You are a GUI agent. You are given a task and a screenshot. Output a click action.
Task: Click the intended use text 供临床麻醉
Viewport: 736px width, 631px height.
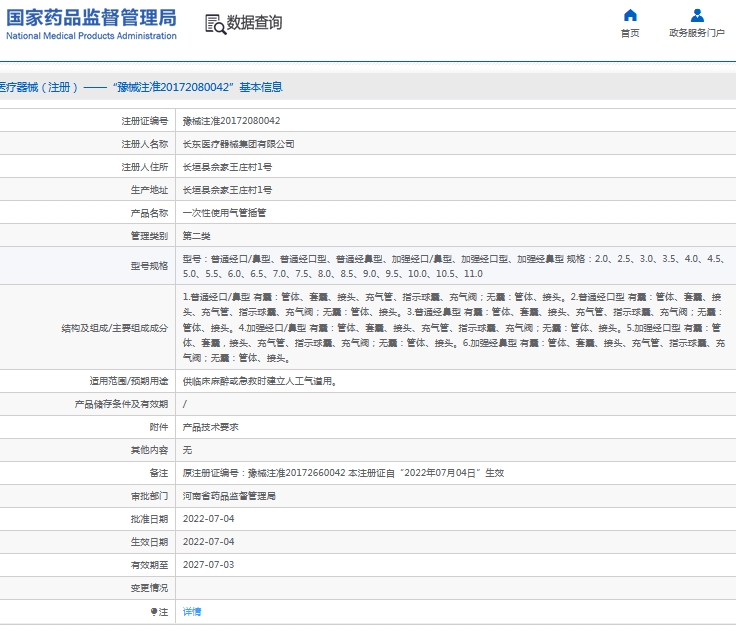260,381
